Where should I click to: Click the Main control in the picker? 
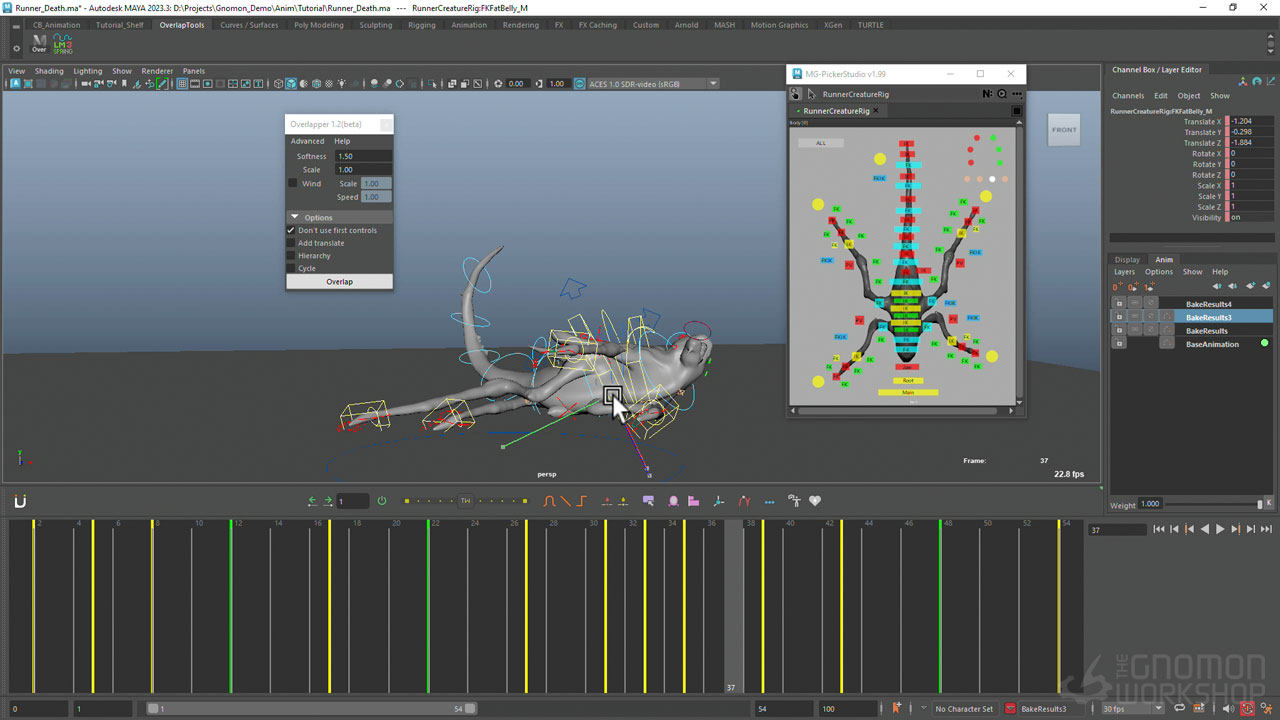tap(907, 393)
